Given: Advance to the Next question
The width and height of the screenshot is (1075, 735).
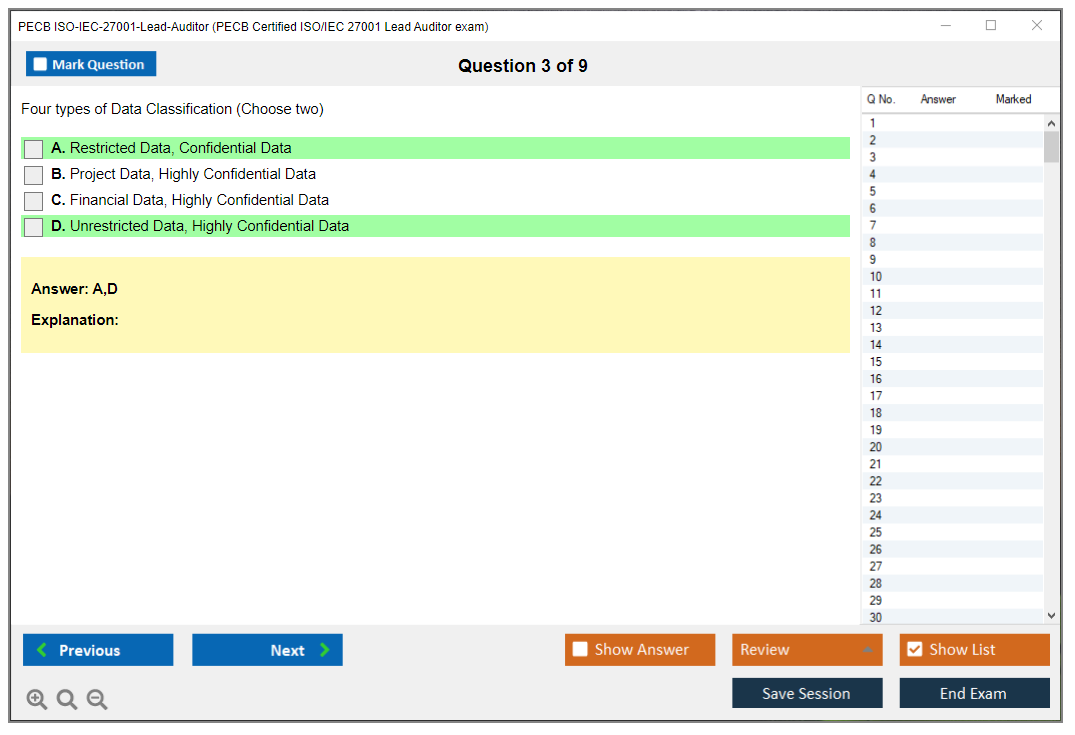Looking at the screenshot, I should (x=267, y=650).
